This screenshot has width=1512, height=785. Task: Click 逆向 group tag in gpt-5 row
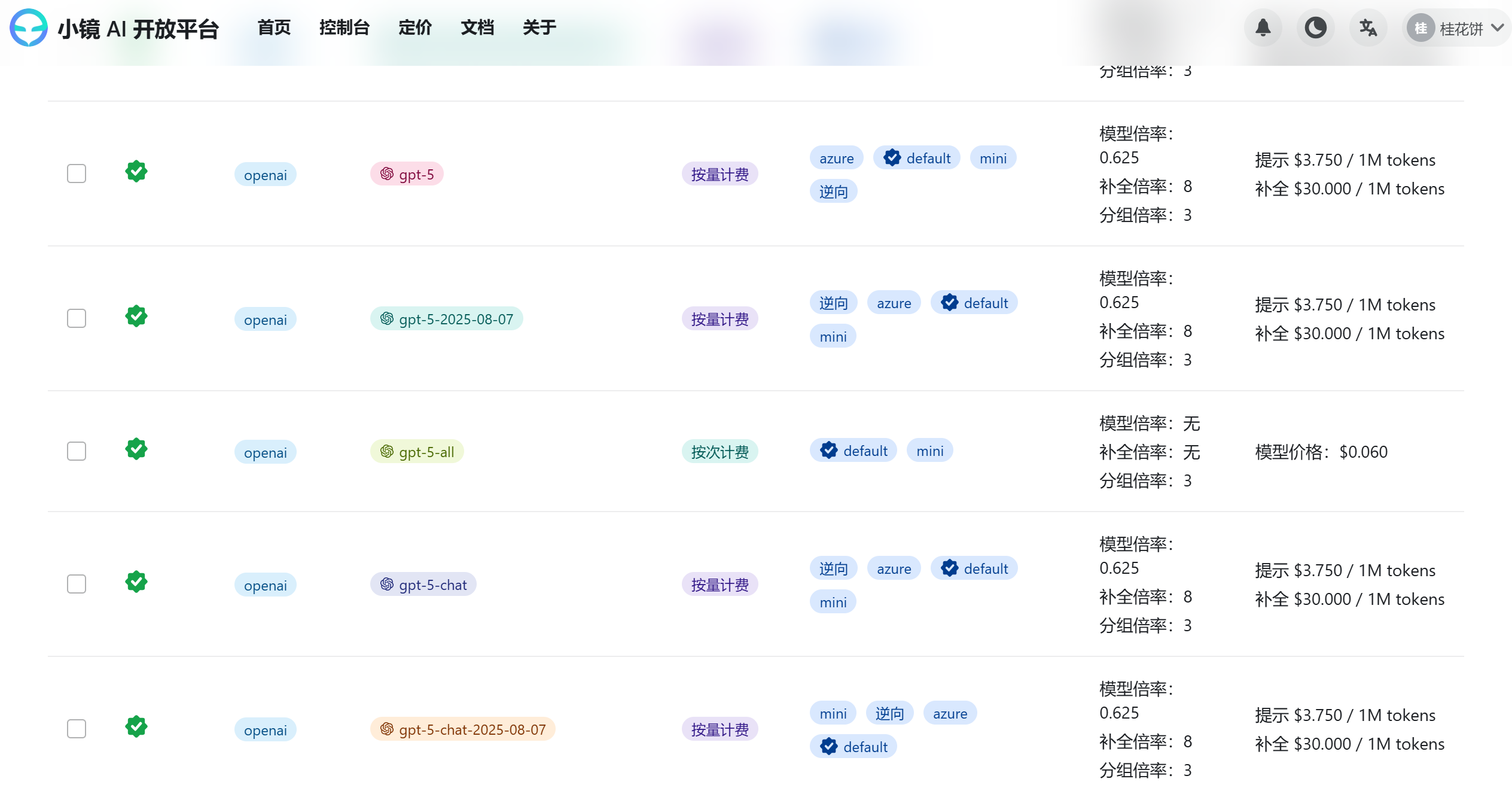coord(834,191)
